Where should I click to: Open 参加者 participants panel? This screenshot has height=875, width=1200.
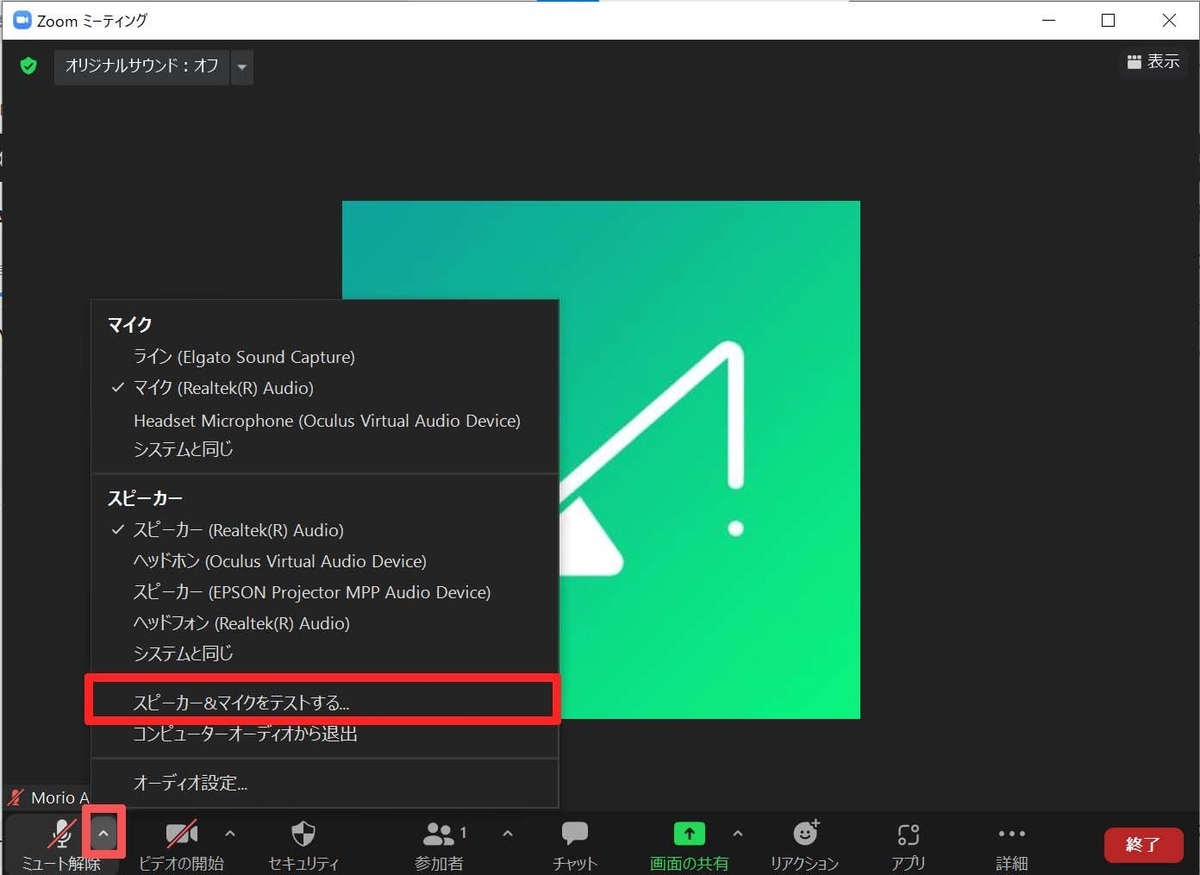point(440,844)
